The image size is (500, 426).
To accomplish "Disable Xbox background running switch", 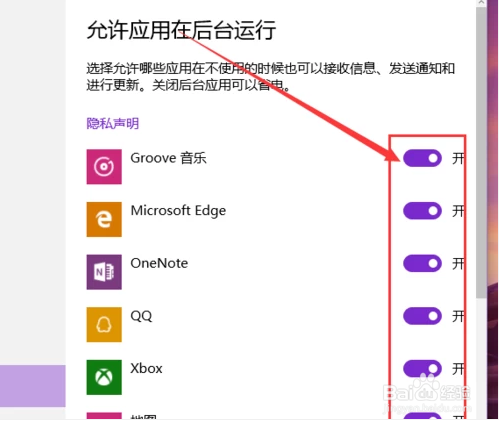I will tap(422, 369).
